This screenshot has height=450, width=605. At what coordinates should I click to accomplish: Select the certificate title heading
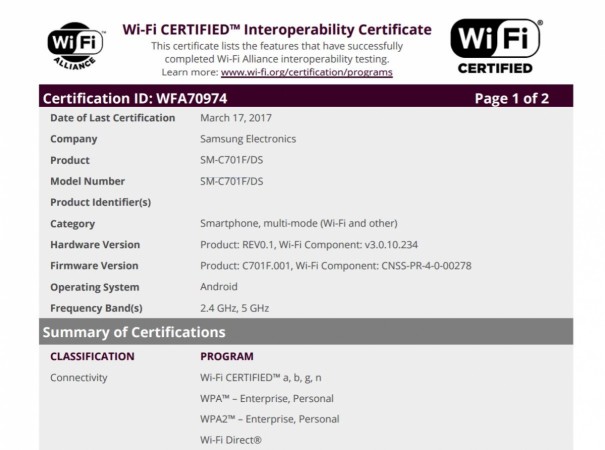pyautogui.click(x=277, y=30)
